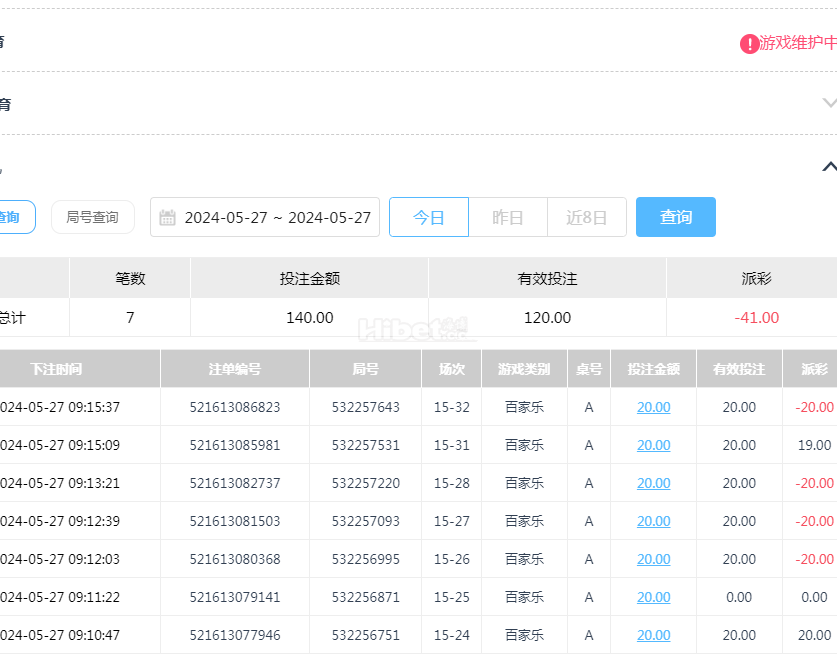The width and height of the screenshot is (837, 659).
Task: Open bet amount link for order 521613082737
Action: click(653, 483)
